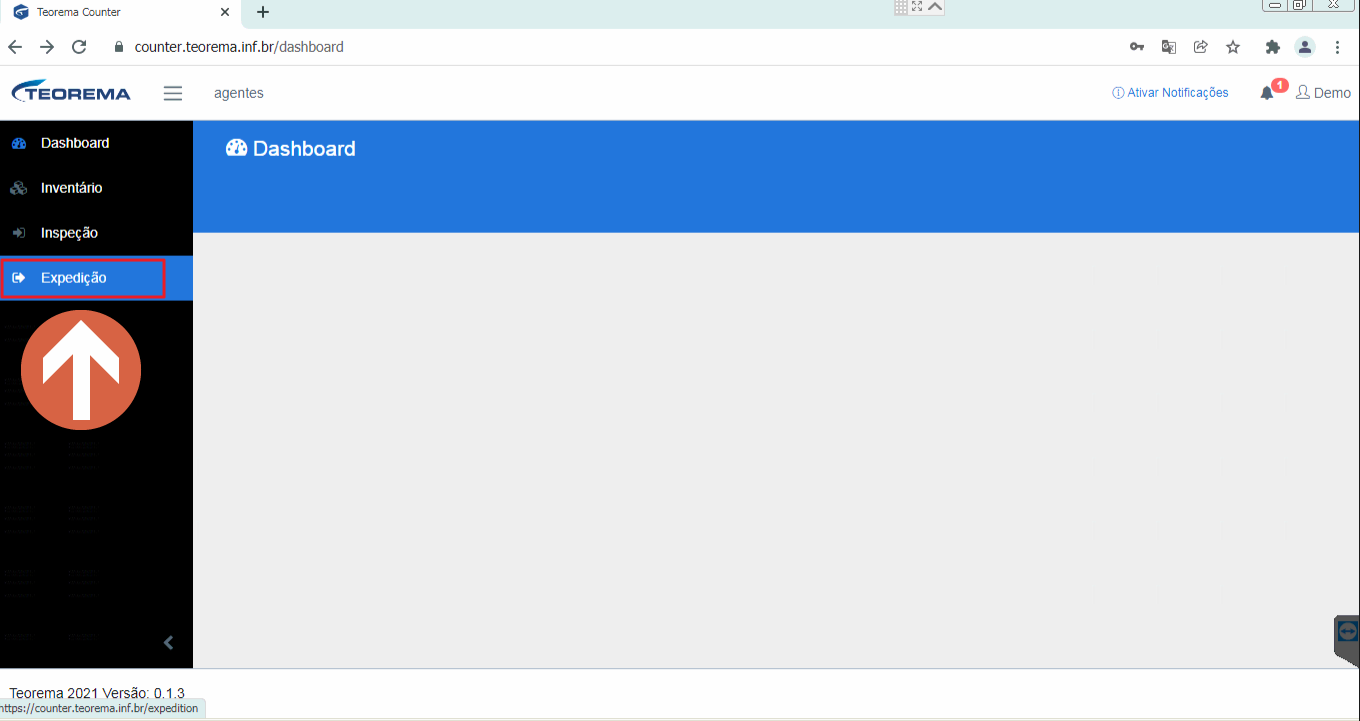Click the Dashboard page heading
Image resolution: width=1360 pixels, height=721 pixels.
click(x=291, y=149)
